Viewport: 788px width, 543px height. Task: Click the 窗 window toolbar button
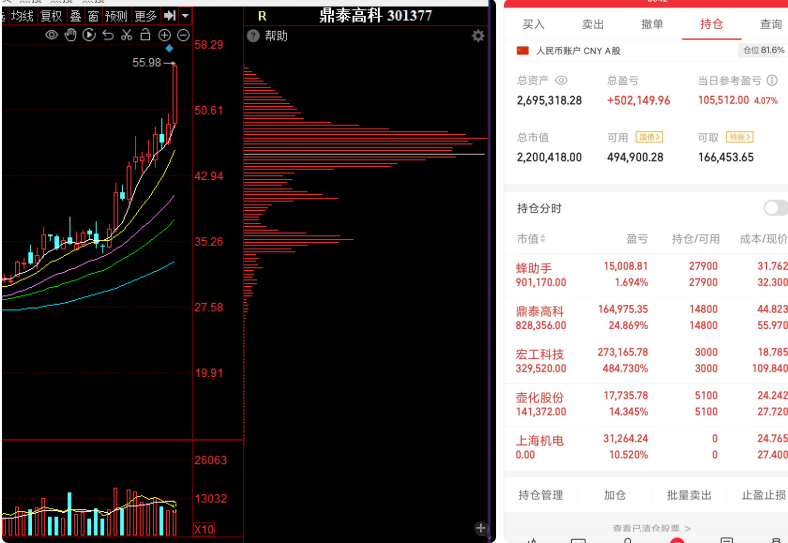pyautogui.click(x=93, y=16)
